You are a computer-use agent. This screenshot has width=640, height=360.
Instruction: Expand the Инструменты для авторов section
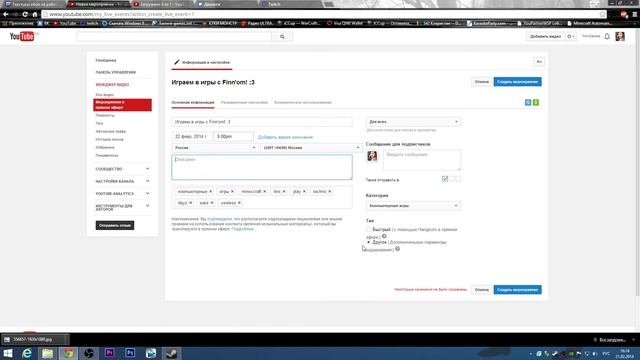122,207
